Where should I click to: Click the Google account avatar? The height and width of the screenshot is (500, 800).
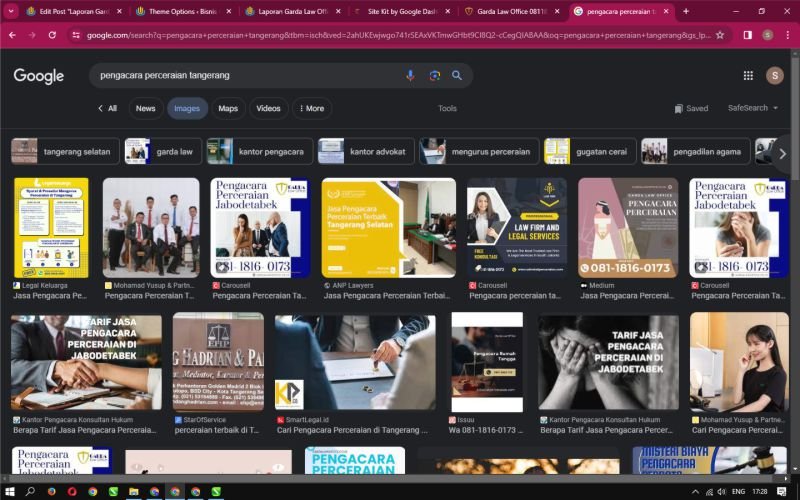point(774,76)
